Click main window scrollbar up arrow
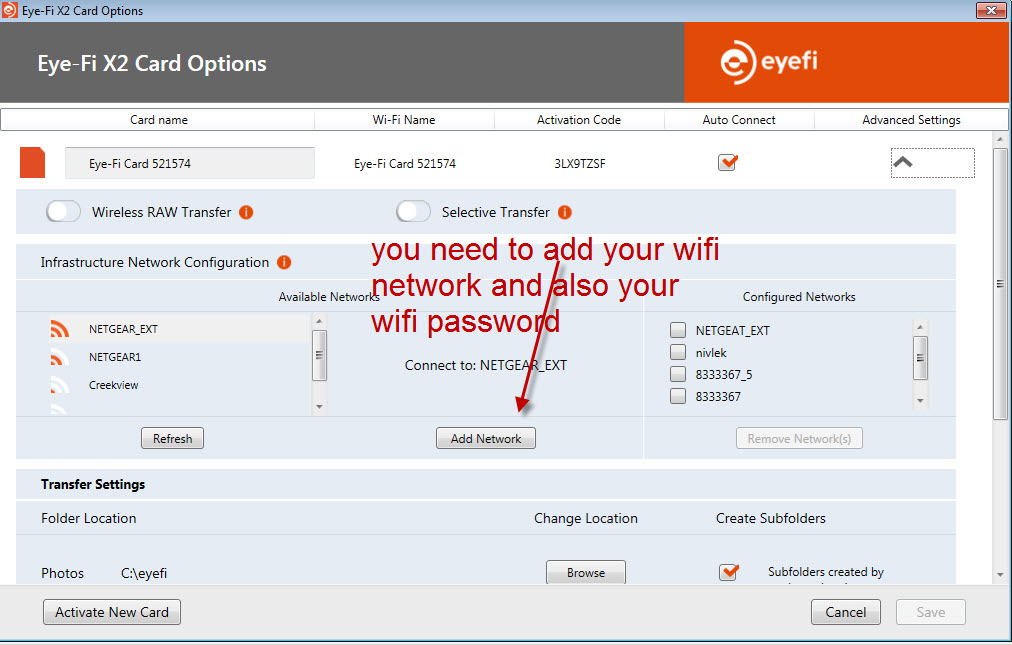The width and height of the screenshot is (1012, 645). [x=1000, y=139]
